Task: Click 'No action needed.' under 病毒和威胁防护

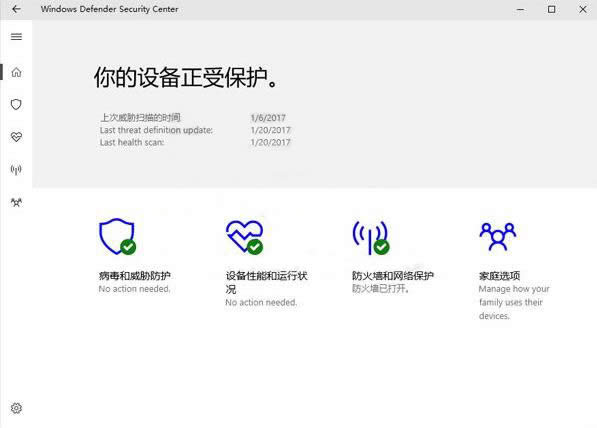Action: [x=134, y=289]
